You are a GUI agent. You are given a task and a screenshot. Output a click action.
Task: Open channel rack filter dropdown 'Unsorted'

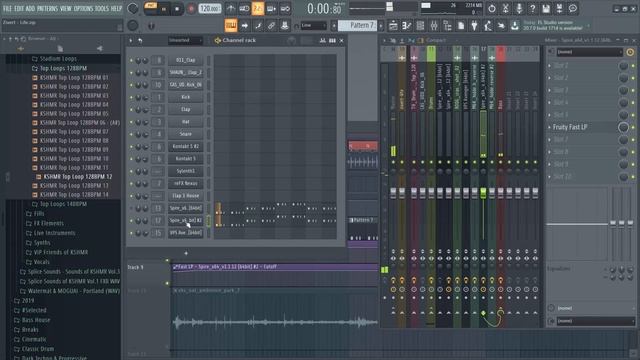185,40
